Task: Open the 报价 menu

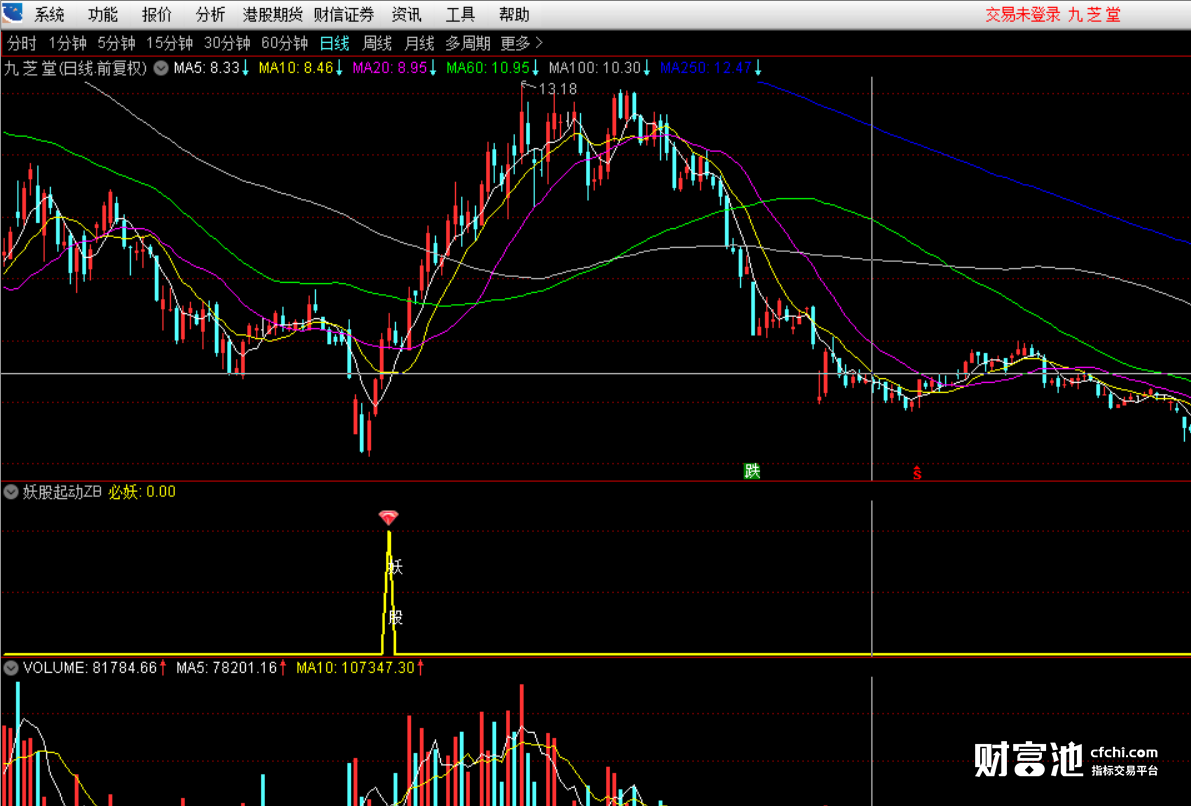Action: pyautogui.click(x=157, y=14)
